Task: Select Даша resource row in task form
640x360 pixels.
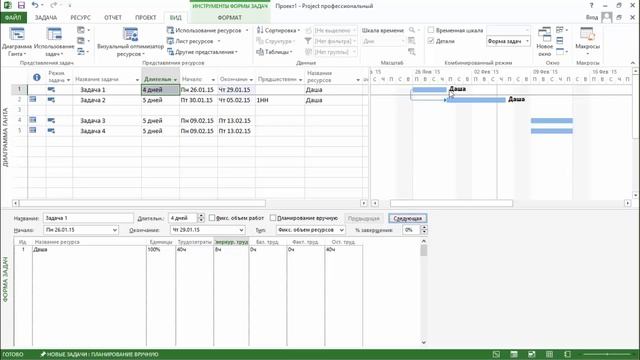Action: pyautogui.click(x=188, y=249)
